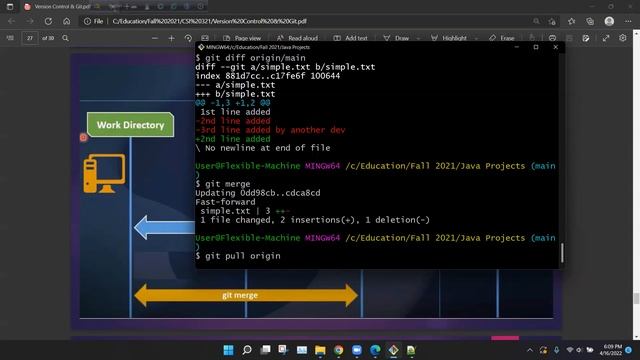
Task: Click the '1 file changed' summary line
Action: (x=315, y=220)
